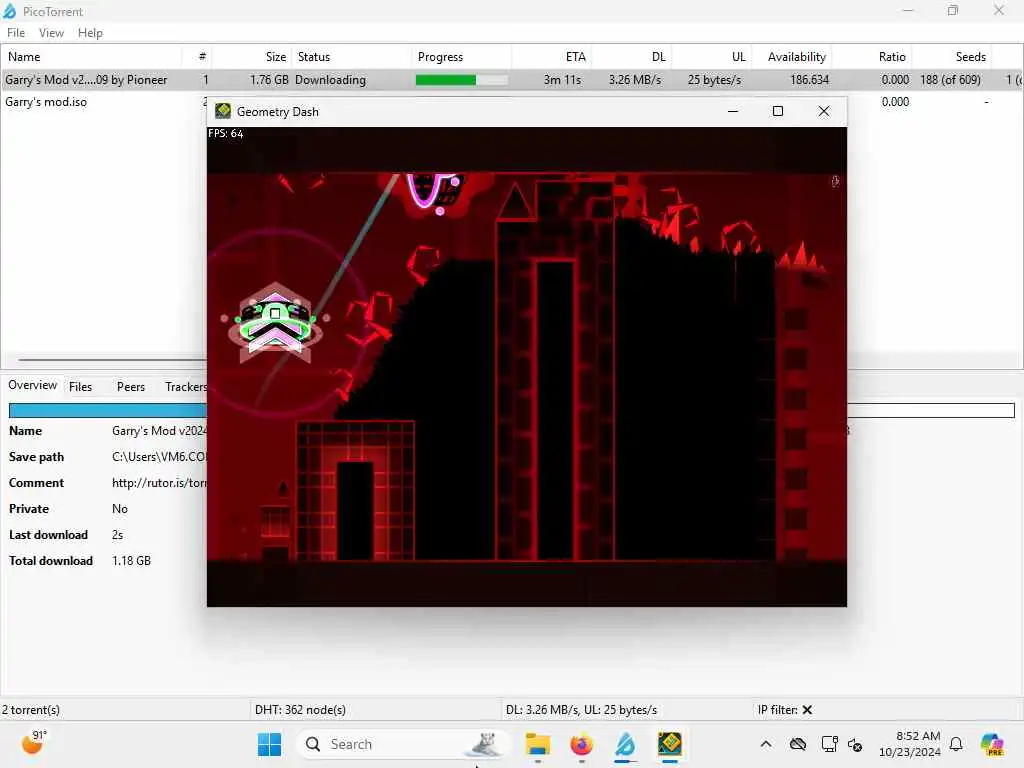Click the DL/UL speed status bar entry
Screen dimensions: 1024x768
pos(581,710)
